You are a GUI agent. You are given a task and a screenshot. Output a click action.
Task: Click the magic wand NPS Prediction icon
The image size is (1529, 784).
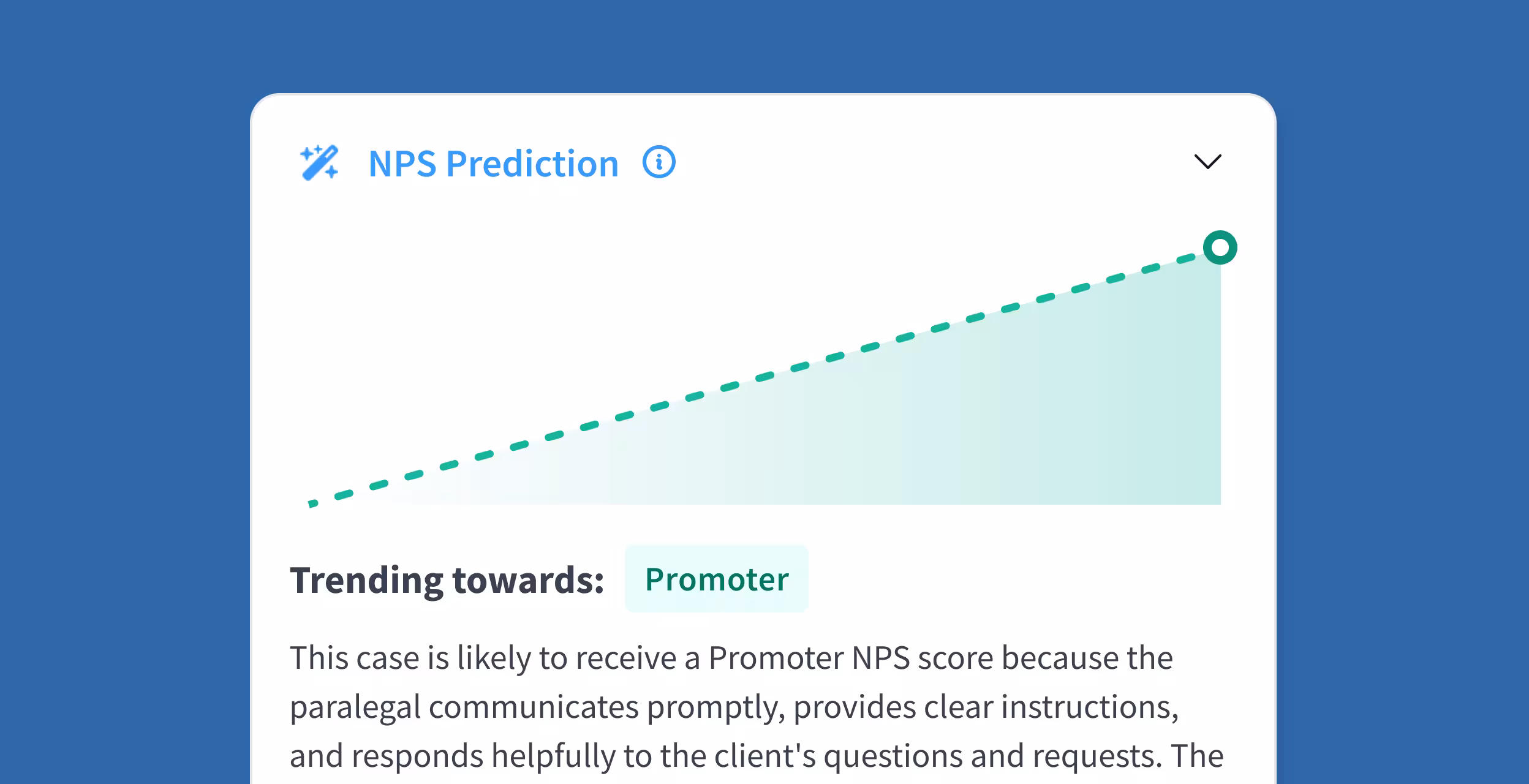(x=321, y=163)
